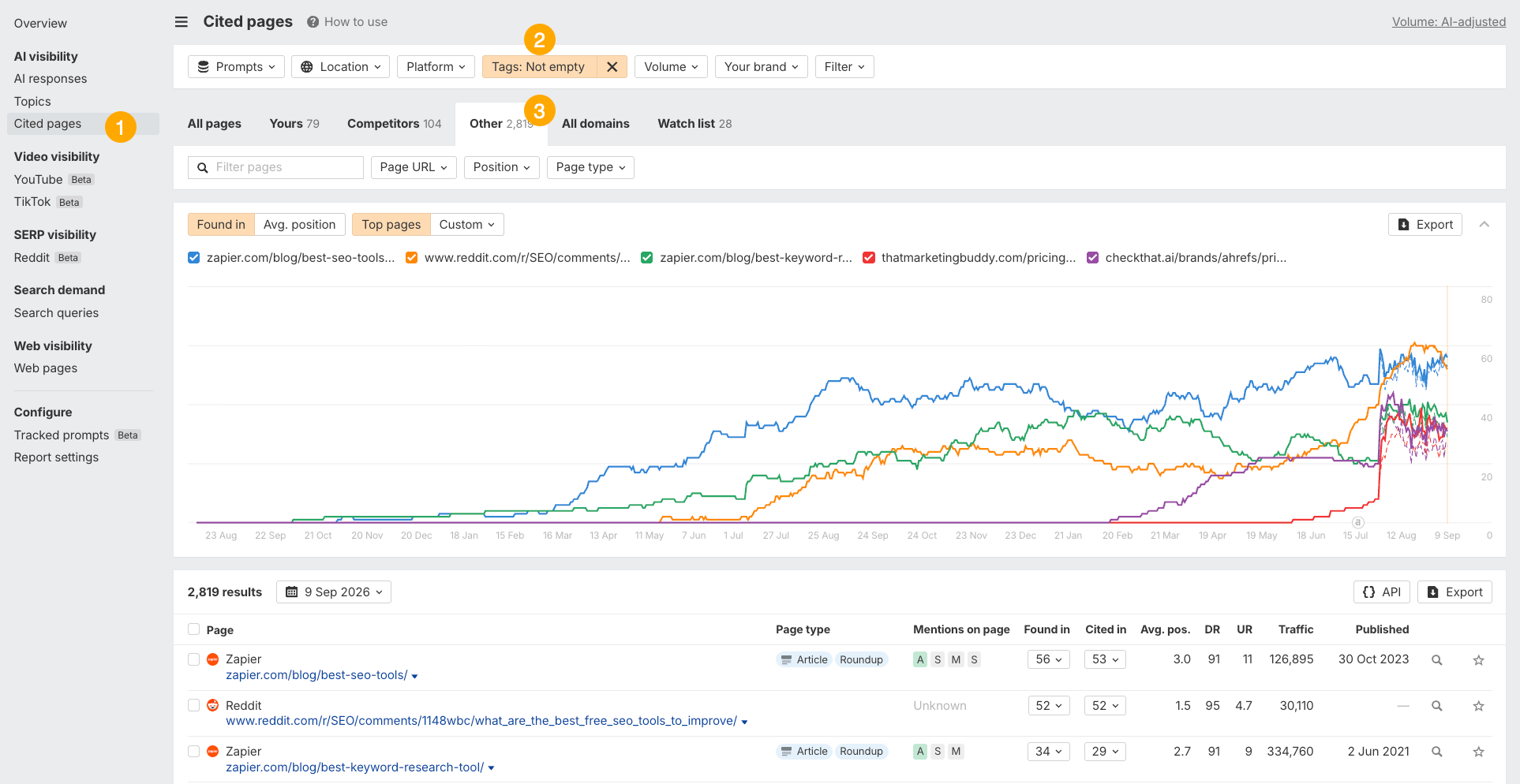Image resolution: width=1520 pixels, height=784 pixels.
Task: Click the Zapier favicon in first row
Action: 212,659
